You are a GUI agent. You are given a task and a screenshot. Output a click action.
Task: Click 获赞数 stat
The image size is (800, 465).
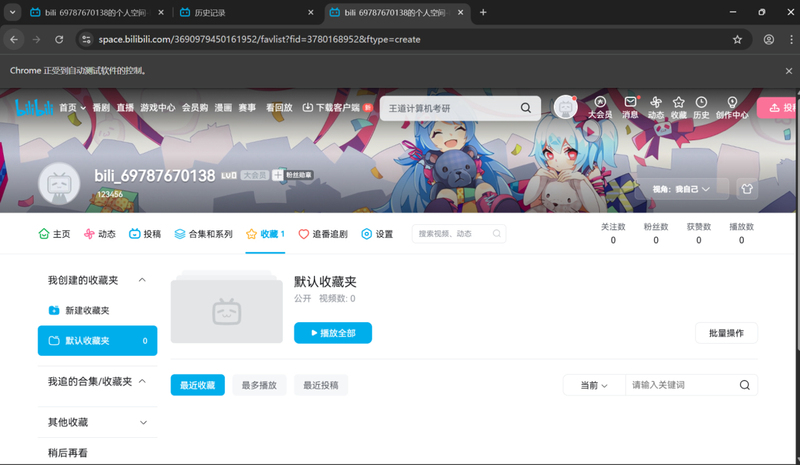tap(698, 233)
